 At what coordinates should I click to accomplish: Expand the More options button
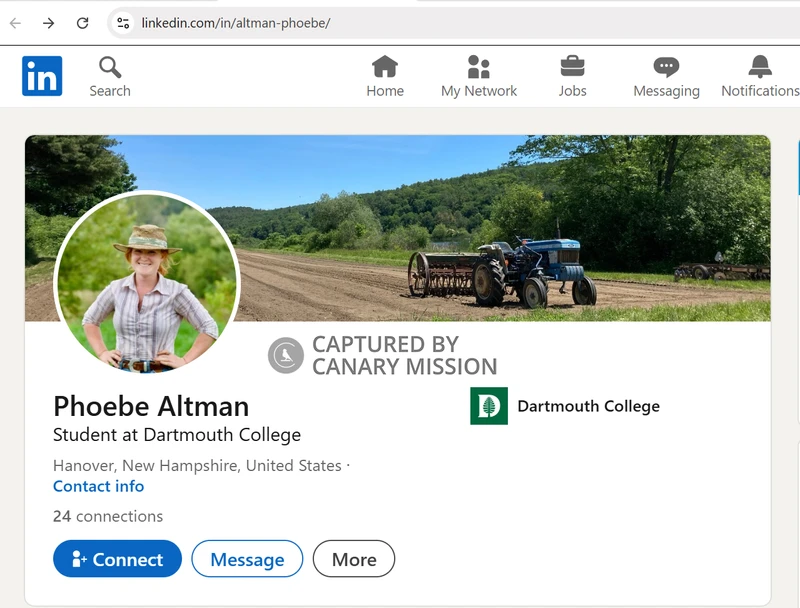point(354,559)
